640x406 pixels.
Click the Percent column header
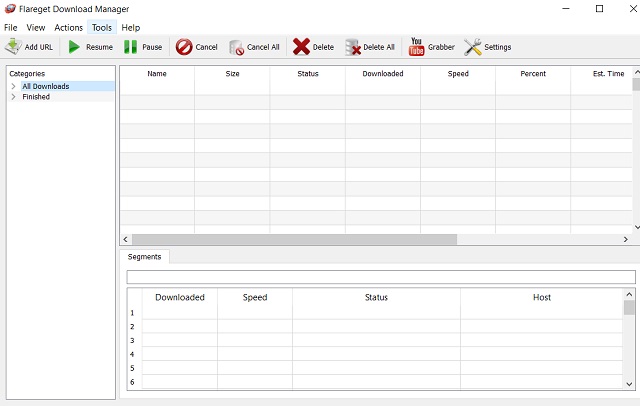(533, 73)
